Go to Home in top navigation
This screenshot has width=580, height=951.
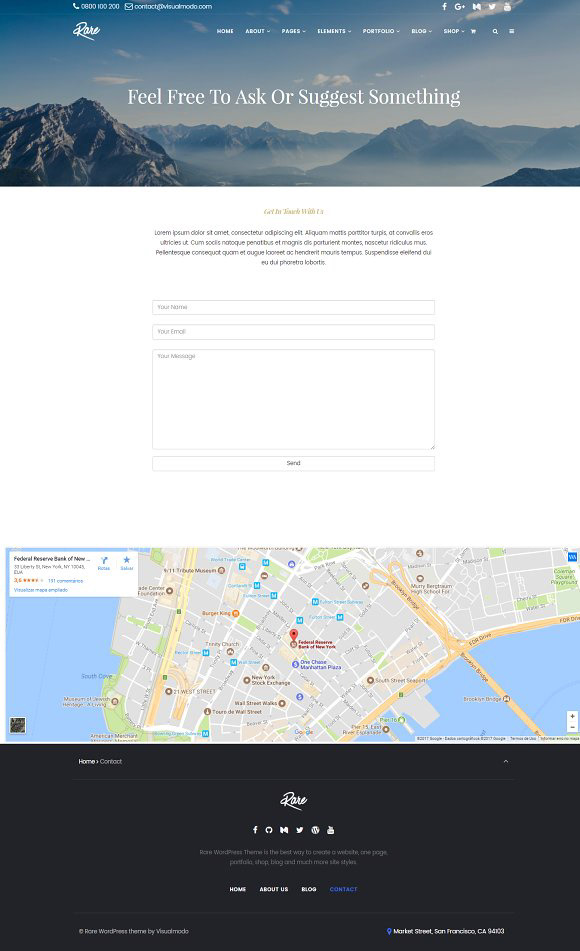tap(225, 31)
